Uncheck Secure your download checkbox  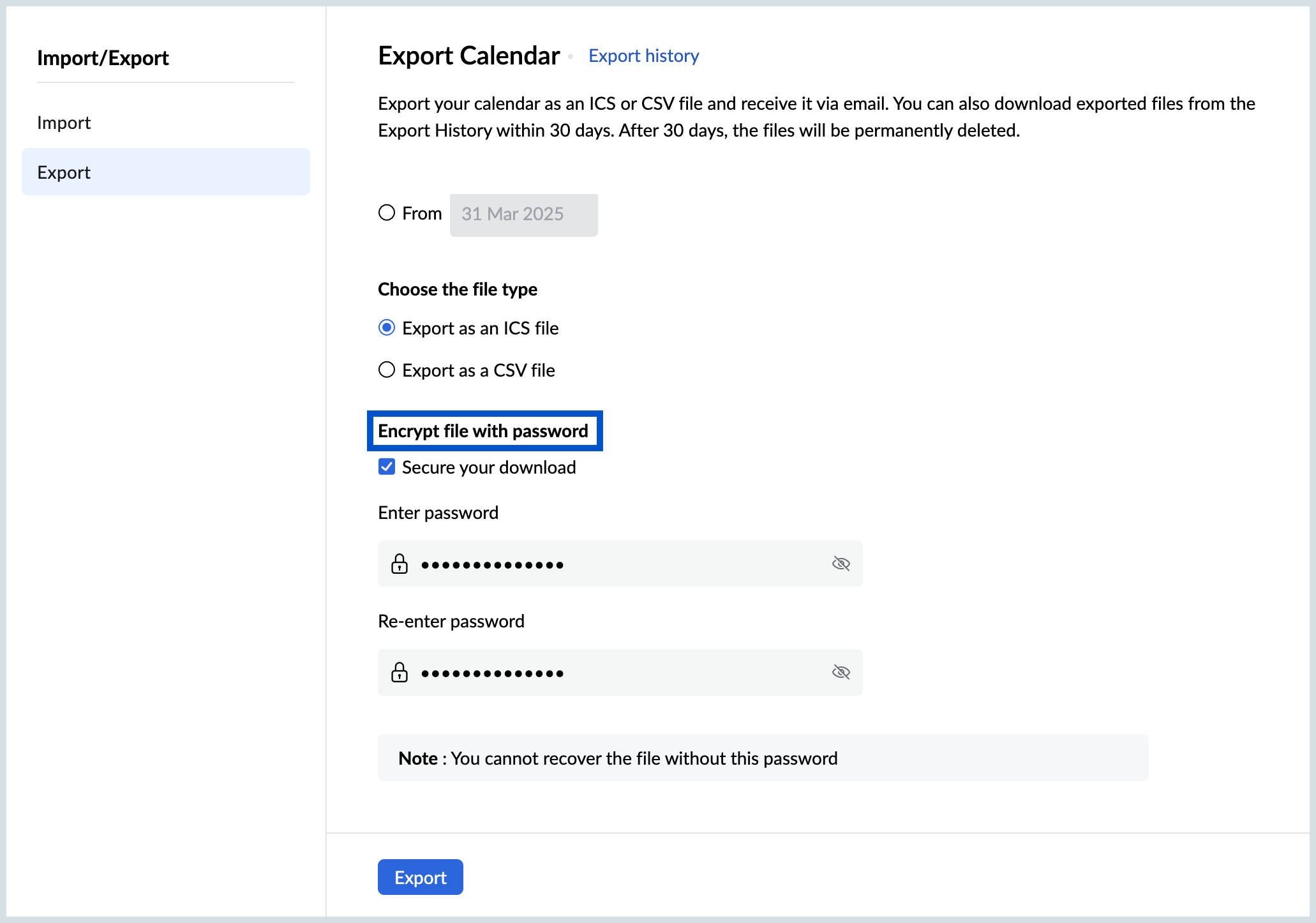click(x=387, y=467)
